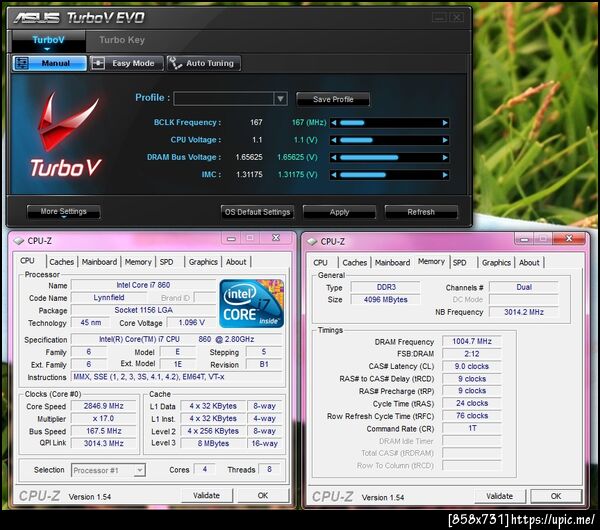Image resolution: width=600 pixels, height=530 pixels.
Task: Open the Processor #1 selection dropdown
Action: pos(108,470)
